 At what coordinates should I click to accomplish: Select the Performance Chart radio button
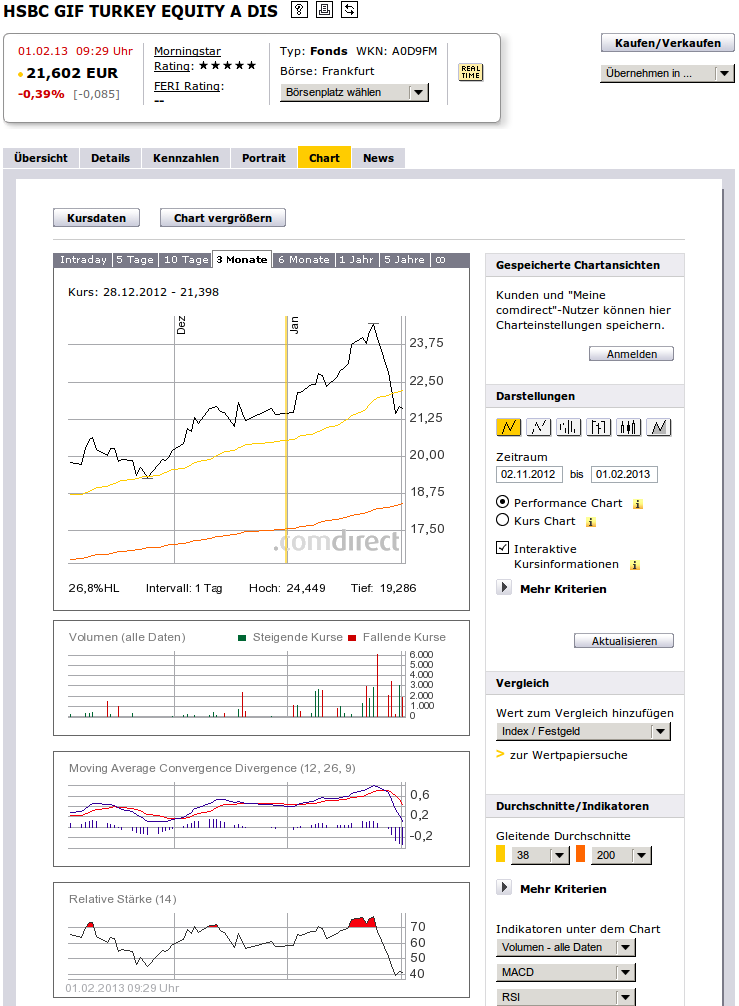[503, 502]
